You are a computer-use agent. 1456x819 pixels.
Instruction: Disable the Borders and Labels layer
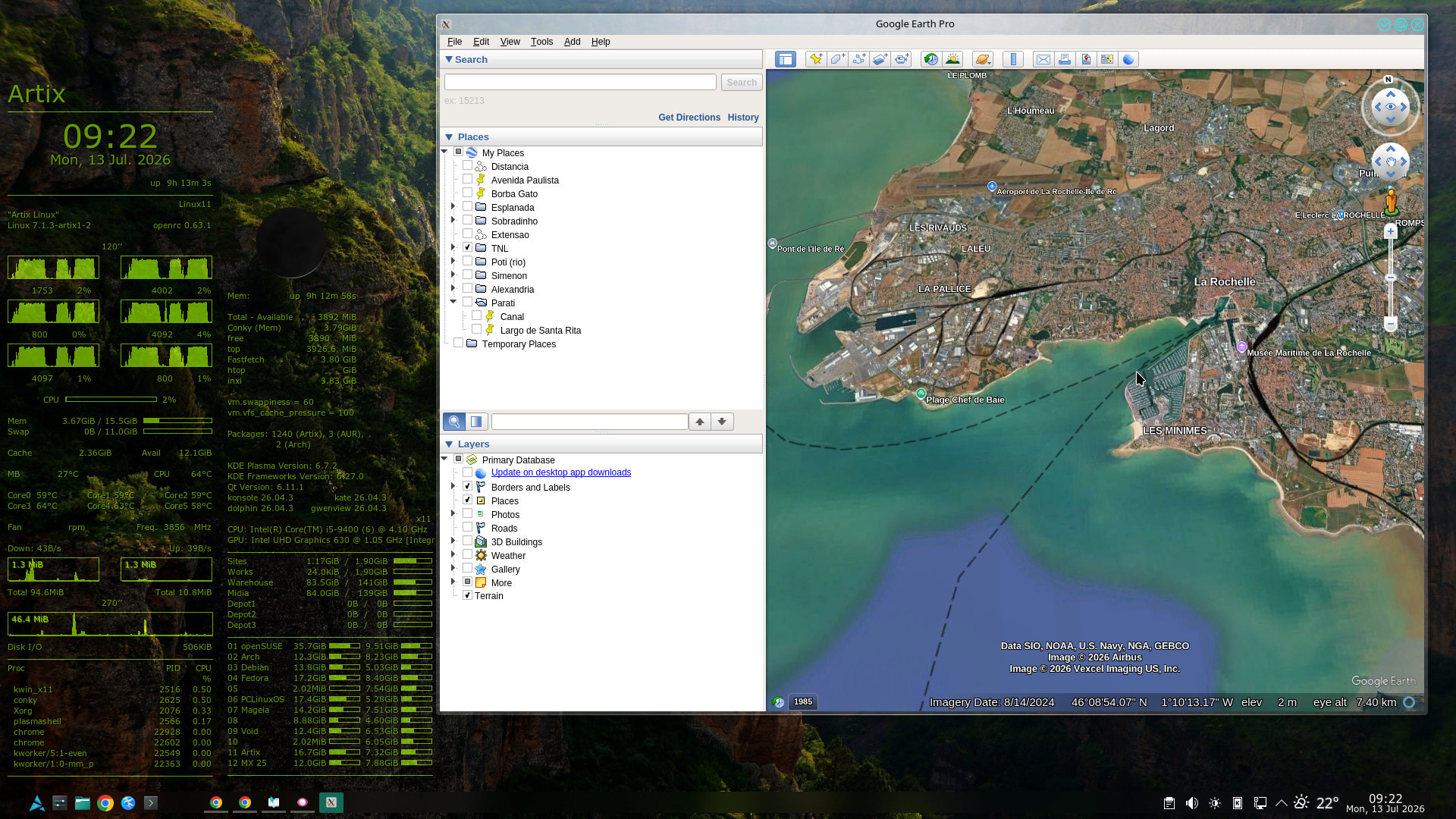(467, 486)
